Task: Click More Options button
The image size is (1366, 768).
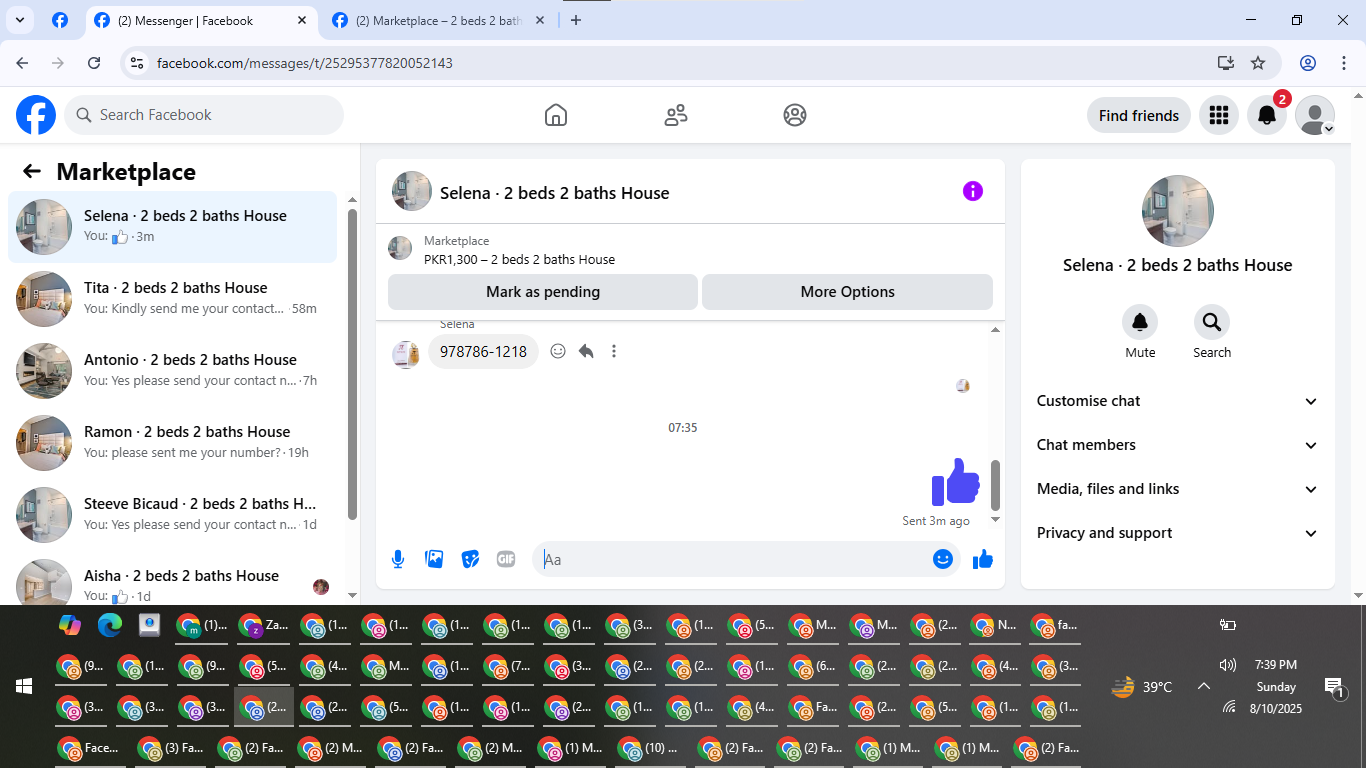Action: pyautogui.click(x=848, y=292)
